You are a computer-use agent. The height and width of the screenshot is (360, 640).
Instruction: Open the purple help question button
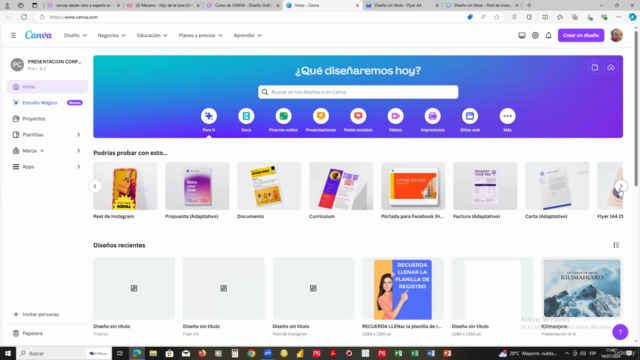620,332
